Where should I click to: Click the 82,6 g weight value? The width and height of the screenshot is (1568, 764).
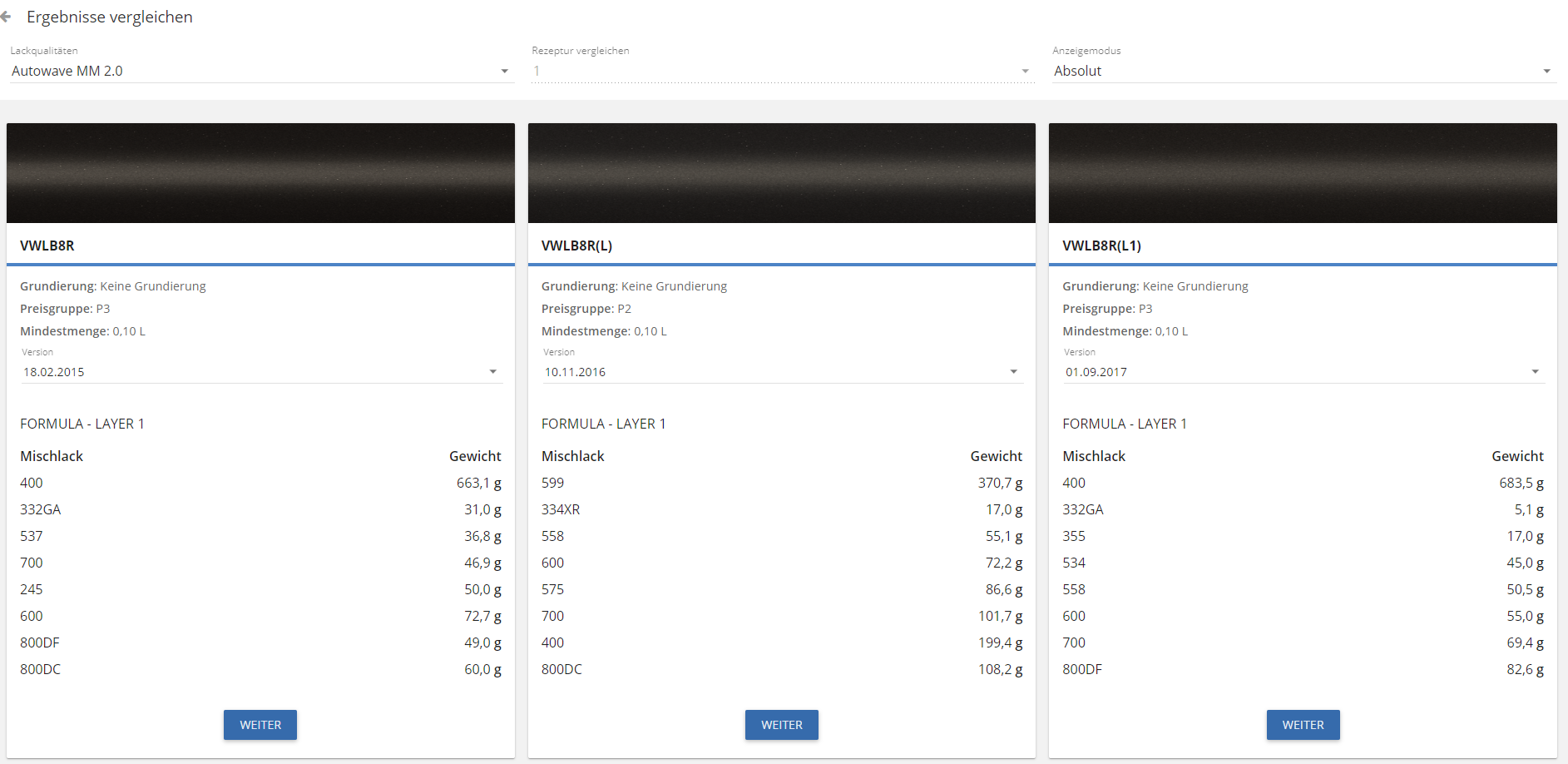(x=1525, y=669)
